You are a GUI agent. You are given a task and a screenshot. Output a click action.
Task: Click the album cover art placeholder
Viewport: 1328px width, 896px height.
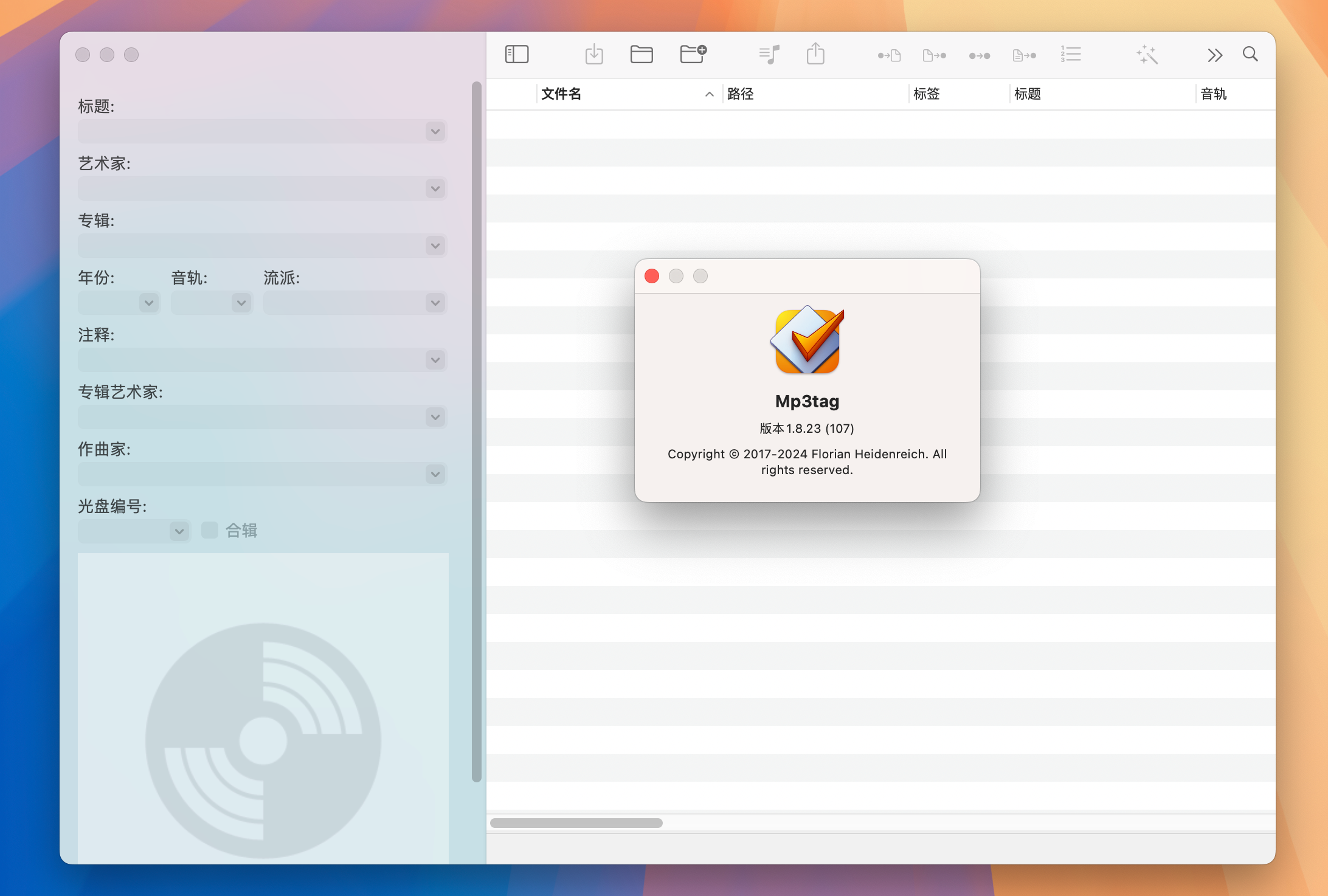click(x=263, y=708)
